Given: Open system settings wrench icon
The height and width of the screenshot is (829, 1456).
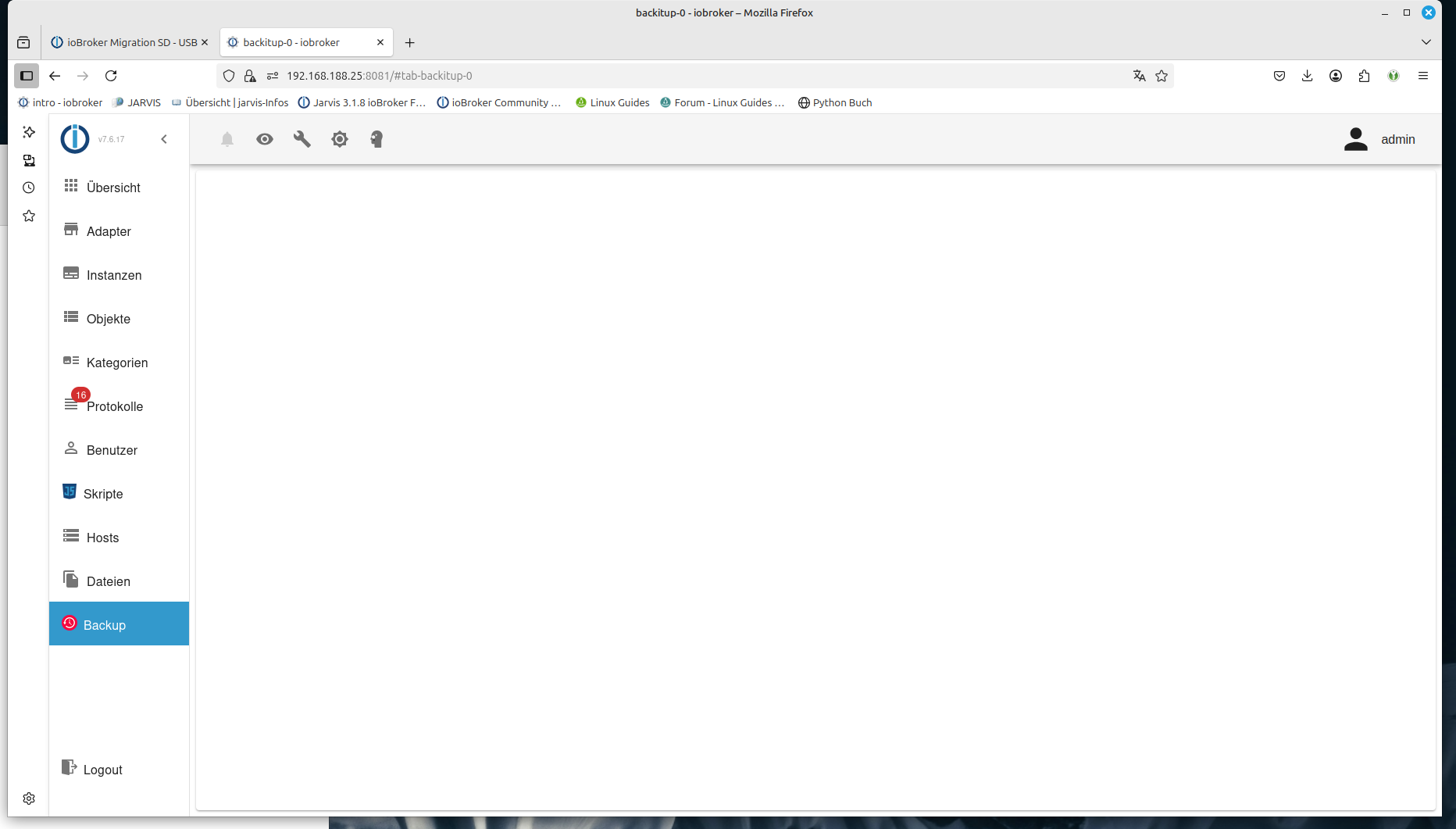Looking at the screenshot, I should pos(302,139).
